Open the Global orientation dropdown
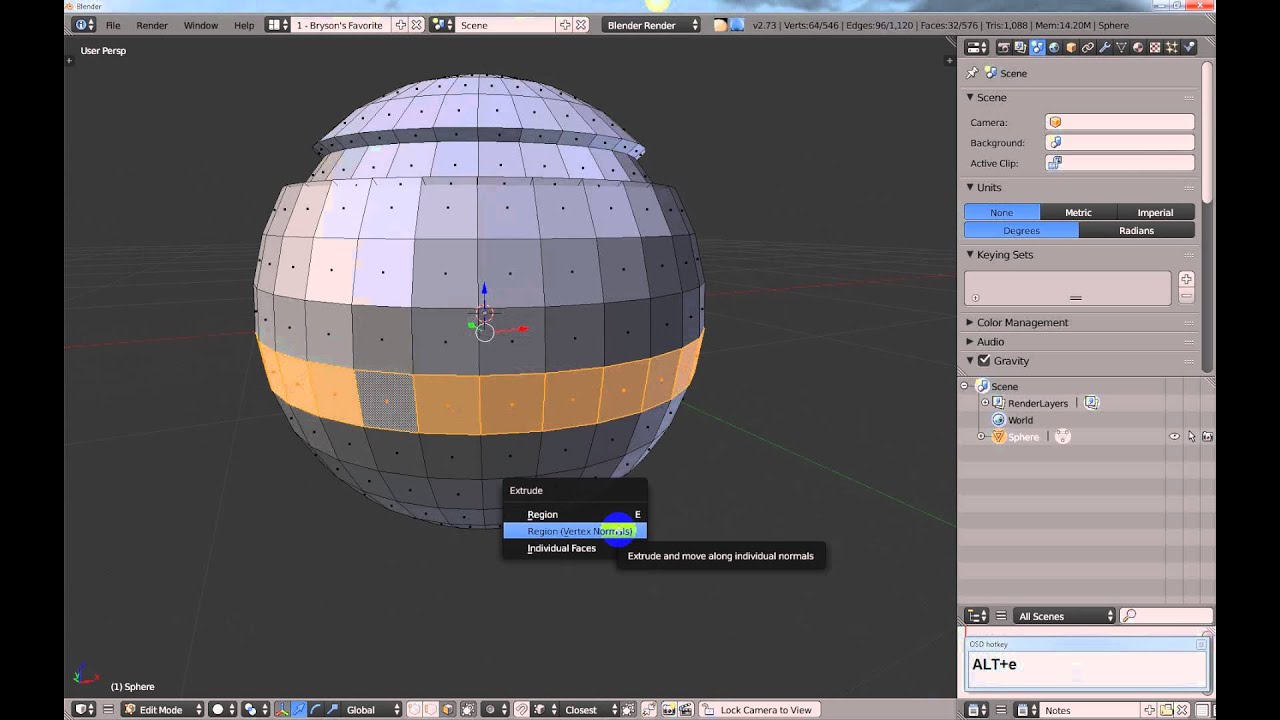Viewport: 1280px width, 720px height. (372, 710)
